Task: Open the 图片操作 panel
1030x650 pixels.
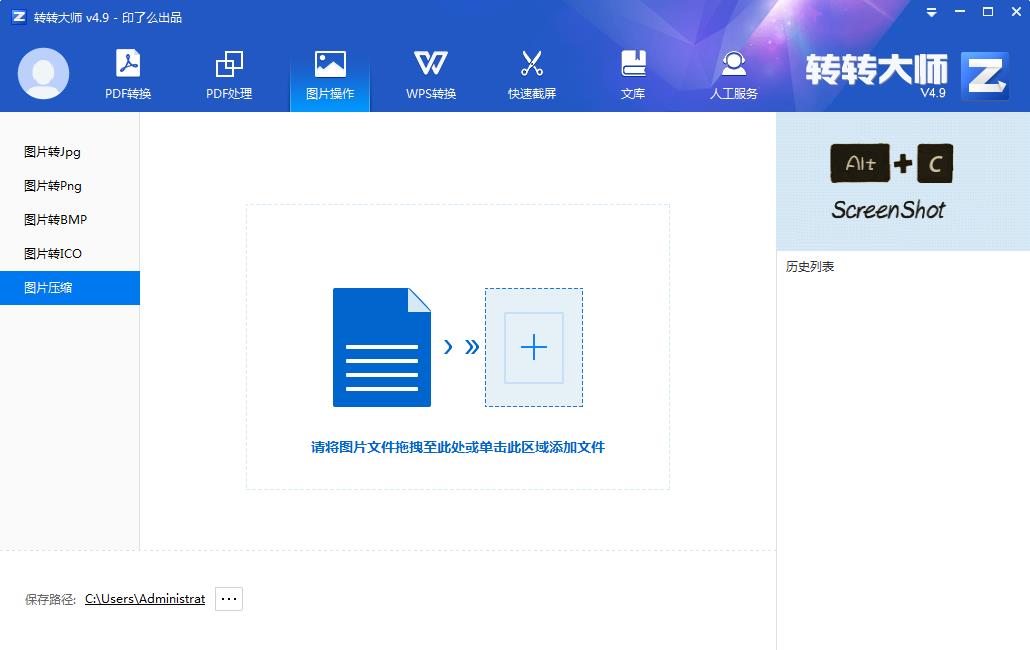Action: point(329,75)
